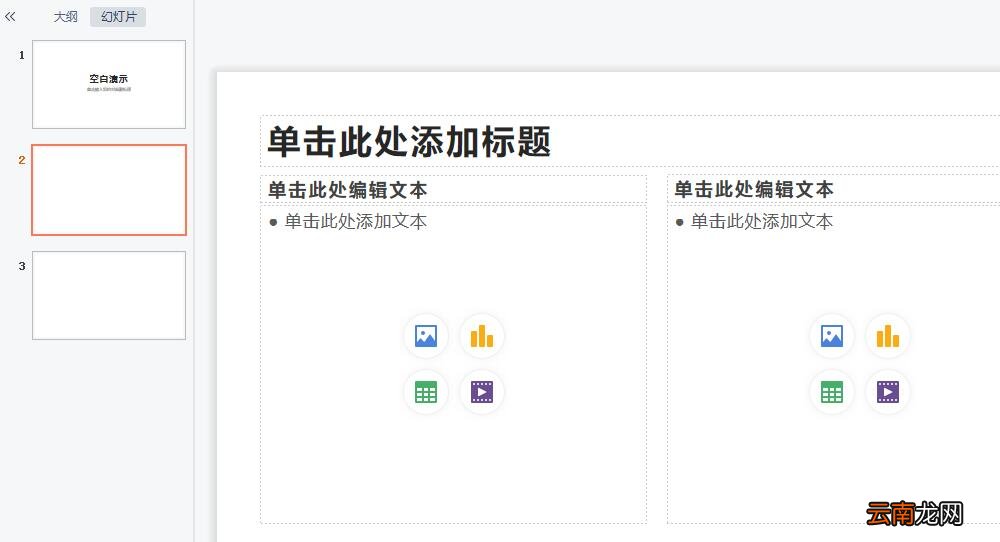
Task: Click left bullet text 单击此处添加文本
Action: pos(355,221)
